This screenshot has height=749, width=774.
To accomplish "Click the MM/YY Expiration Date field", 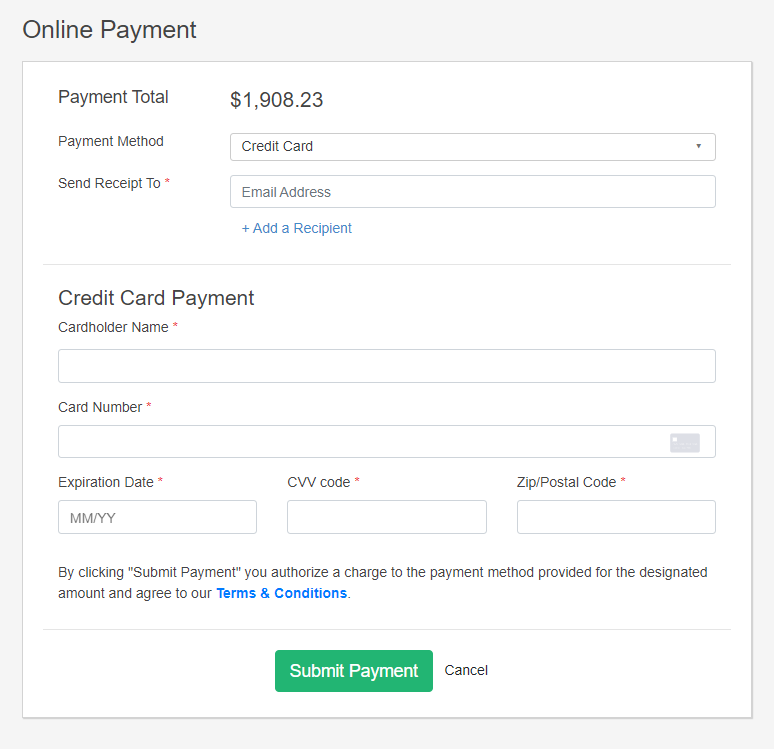I will [x=157, y=517].
